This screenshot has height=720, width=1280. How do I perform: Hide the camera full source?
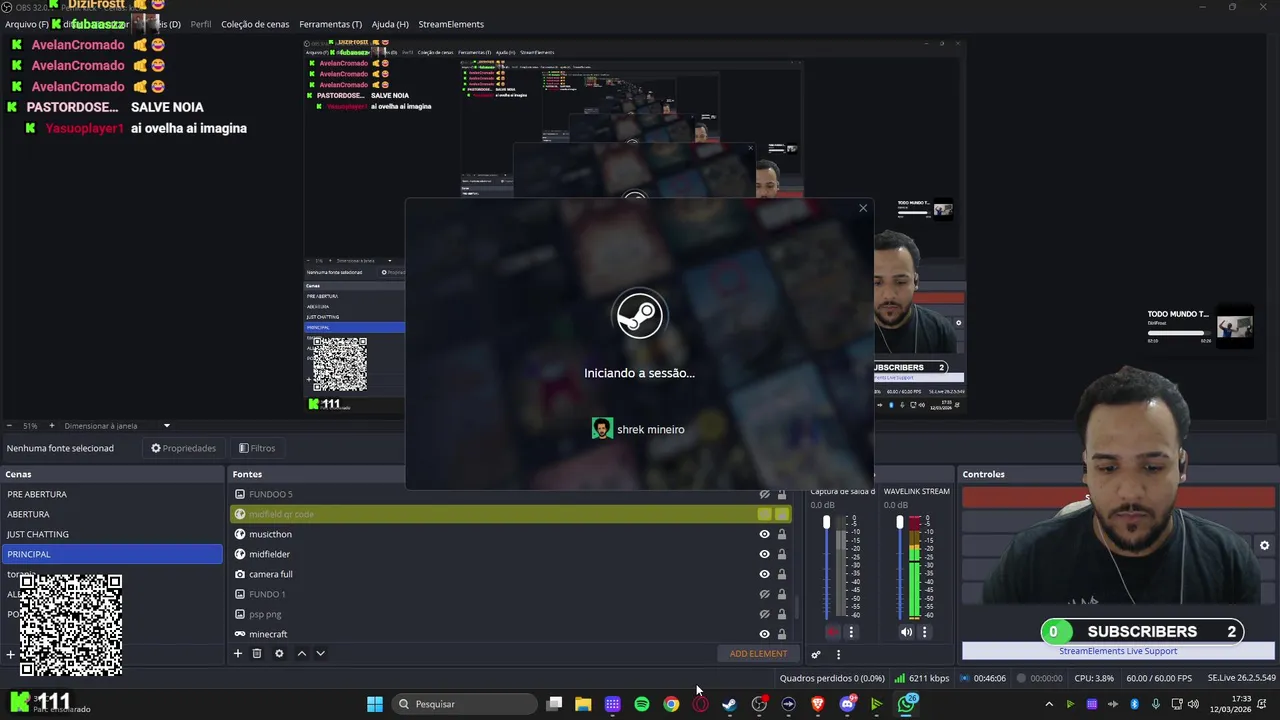[764, 574]
